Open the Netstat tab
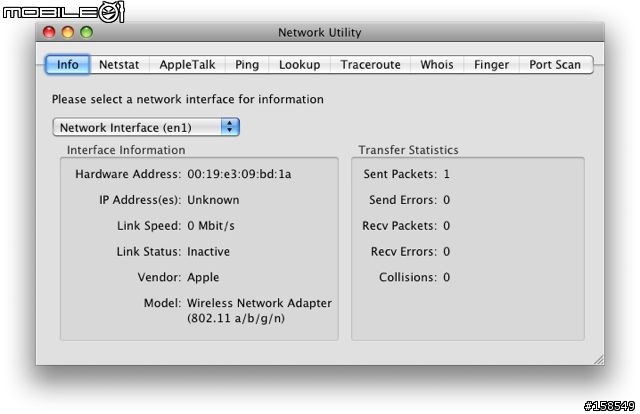 119,65
